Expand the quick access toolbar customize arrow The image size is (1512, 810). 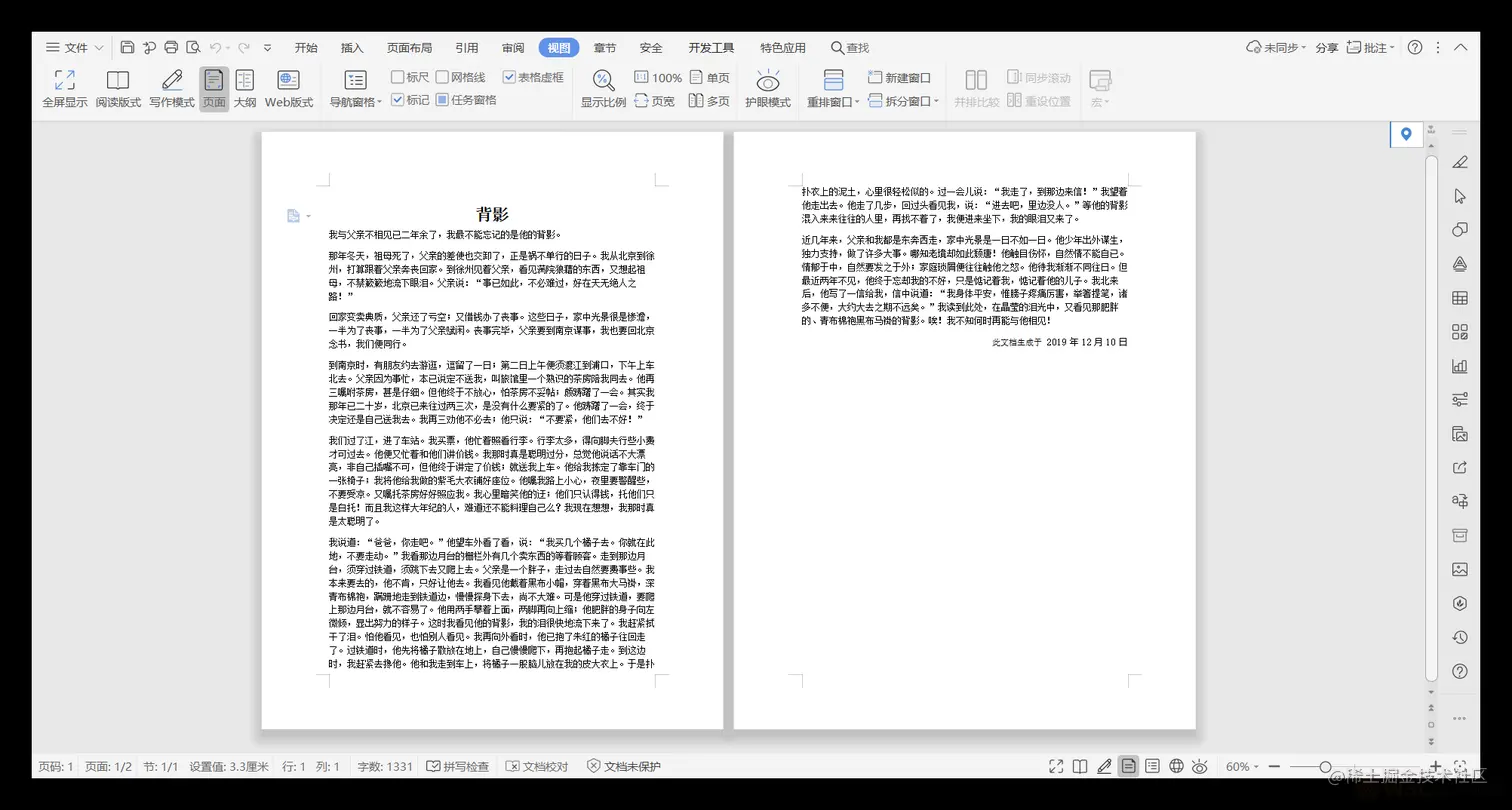[x=267, y=47]
